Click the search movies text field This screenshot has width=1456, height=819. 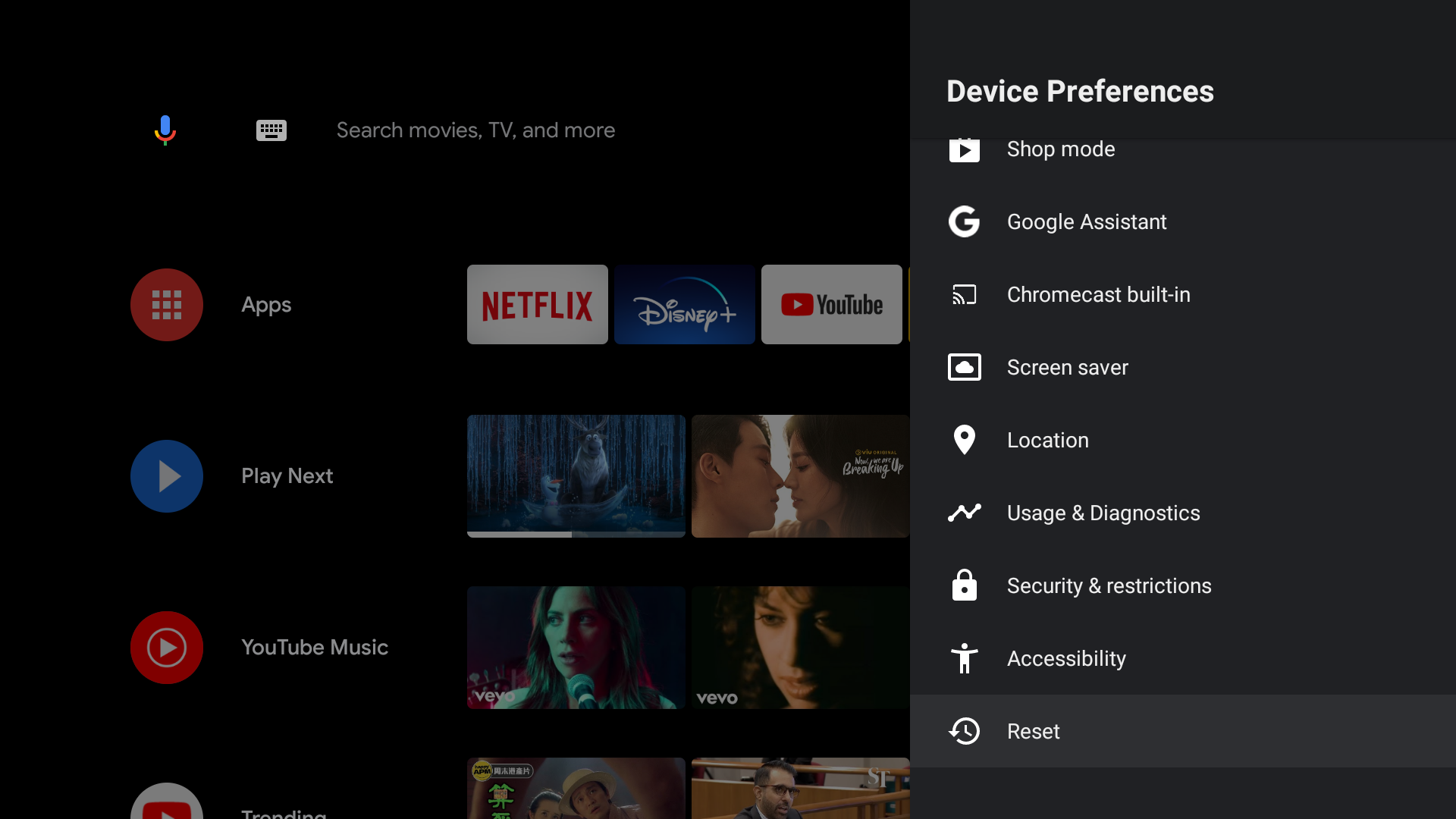click(x=475, y=130)
